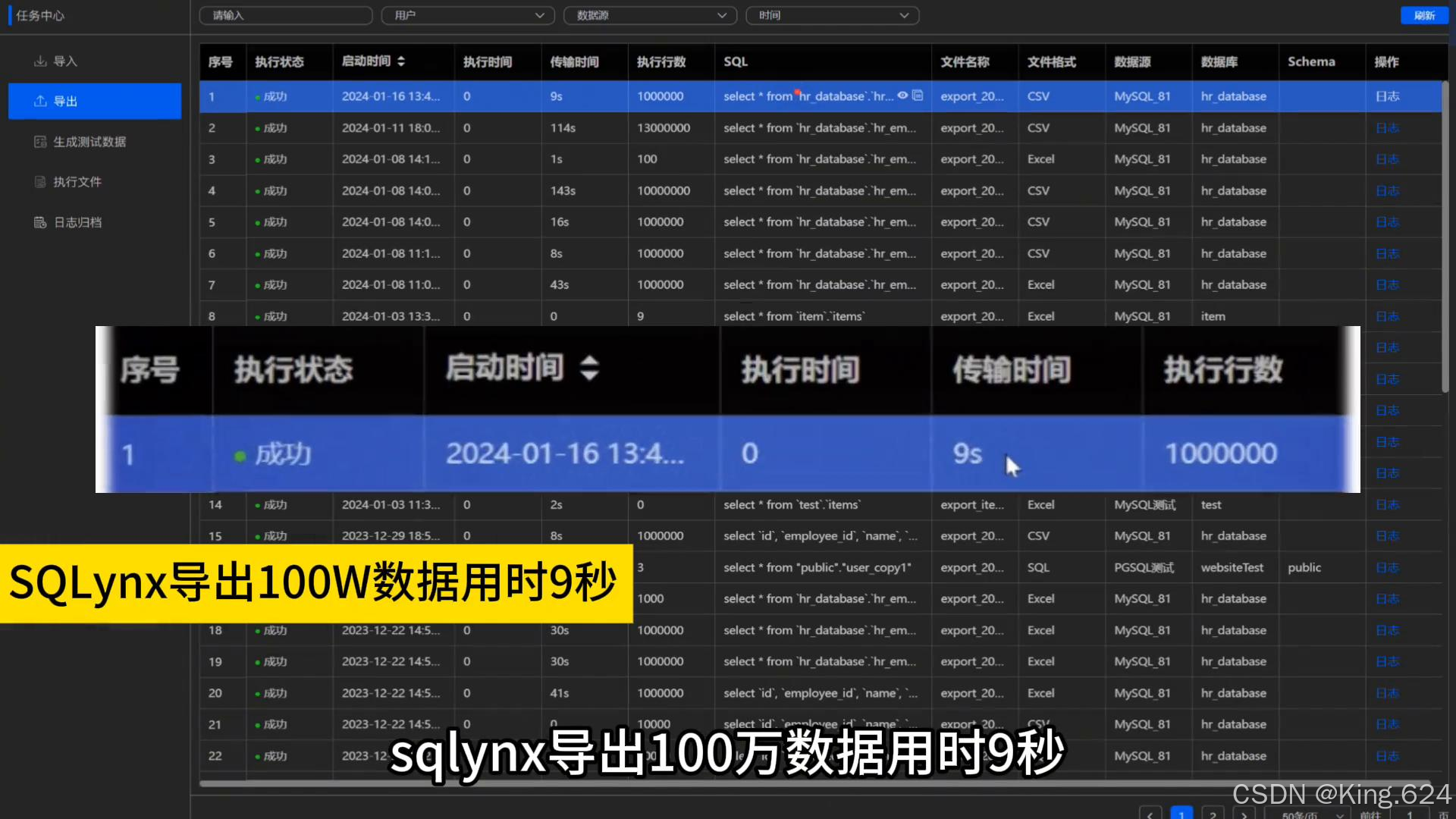Go to page 2 in pagination
1456x819 pixels.
click(x=1213, y=814)
